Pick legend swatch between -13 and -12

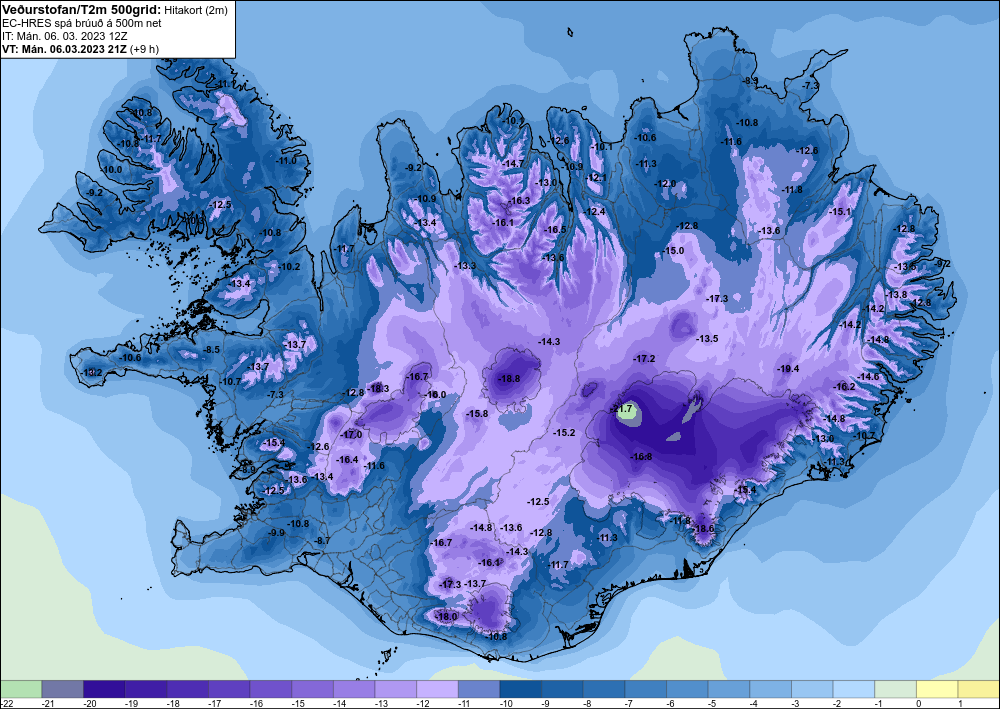point(396,689)
